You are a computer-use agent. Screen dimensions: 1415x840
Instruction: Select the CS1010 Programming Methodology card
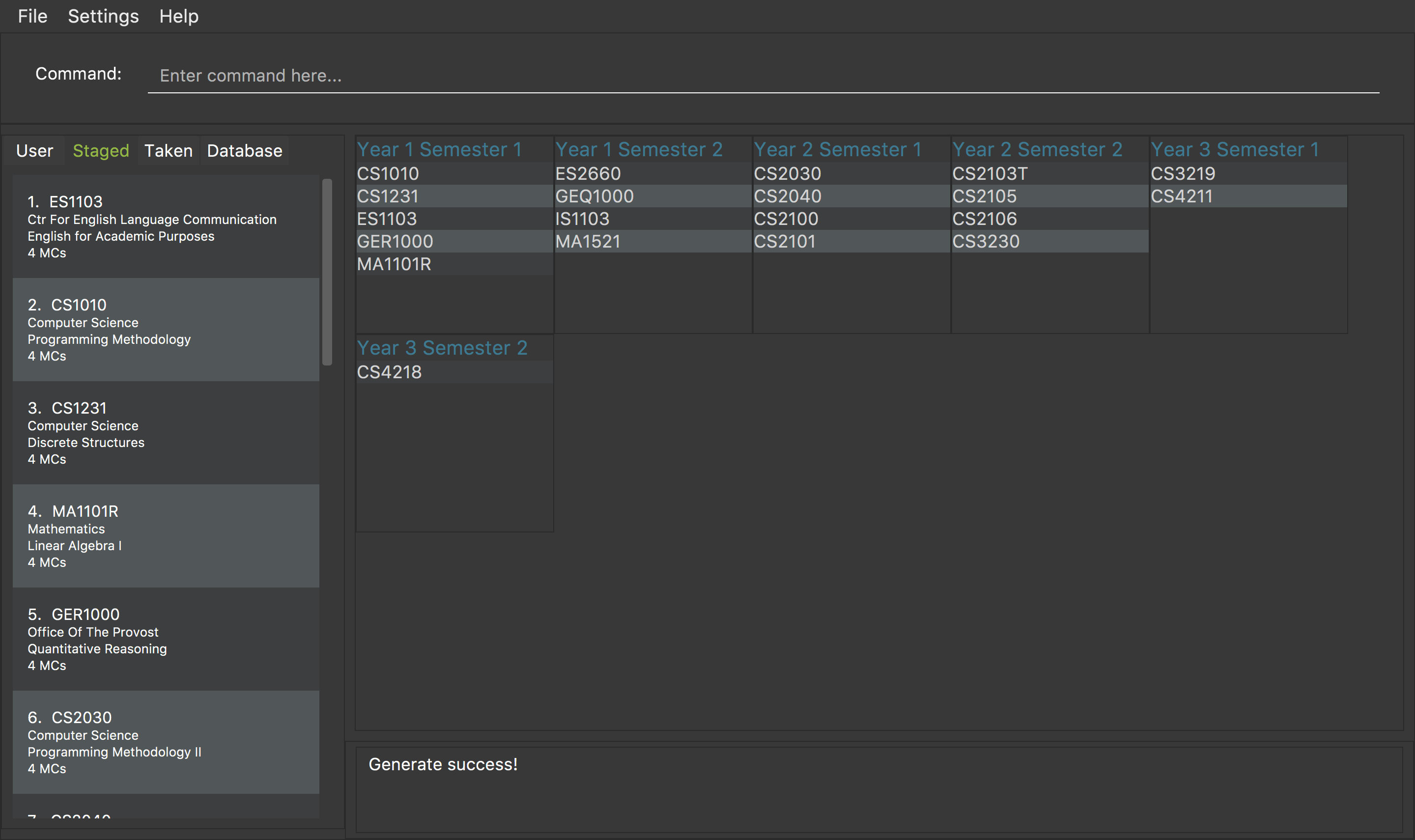click(x=166, y=330)
